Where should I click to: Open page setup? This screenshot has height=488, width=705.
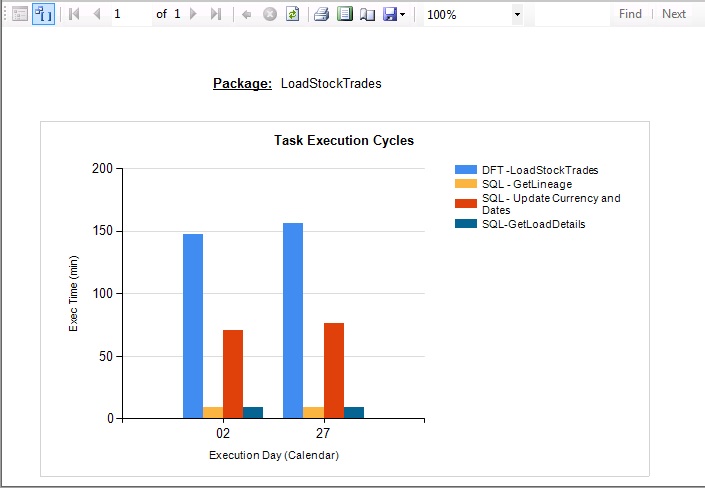click(366, 14)
